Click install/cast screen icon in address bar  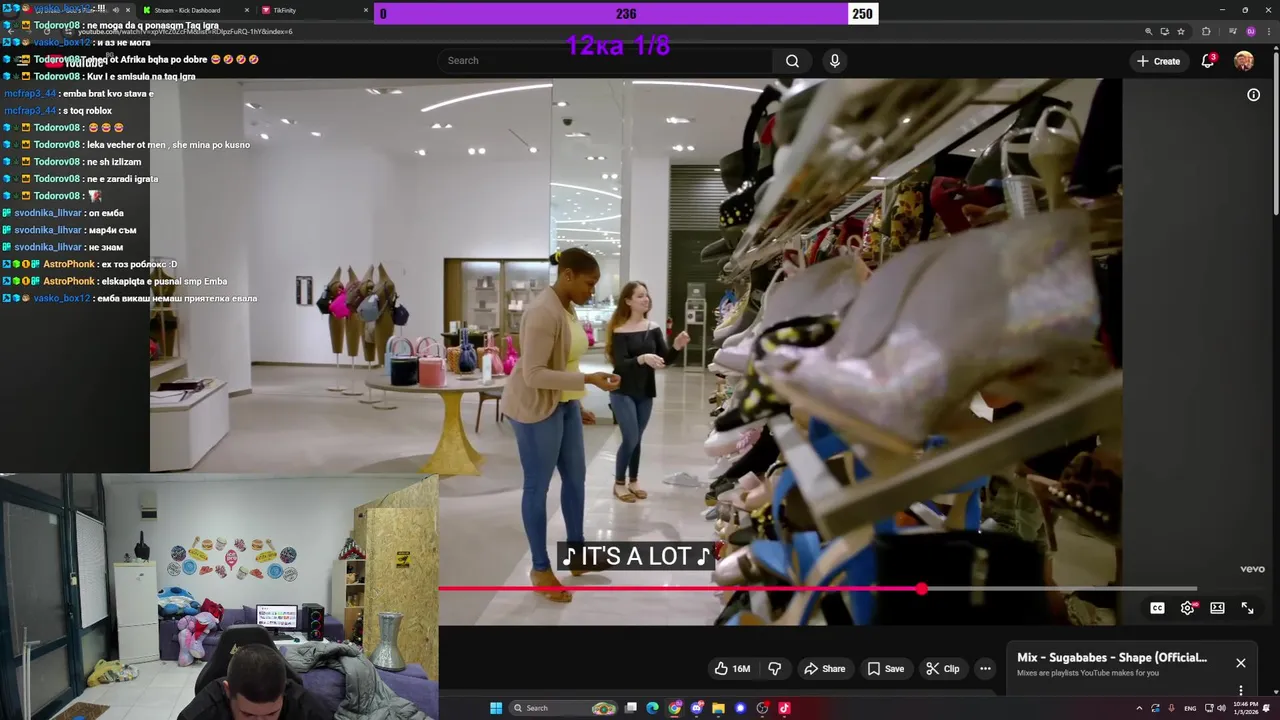click(1164, 31)
